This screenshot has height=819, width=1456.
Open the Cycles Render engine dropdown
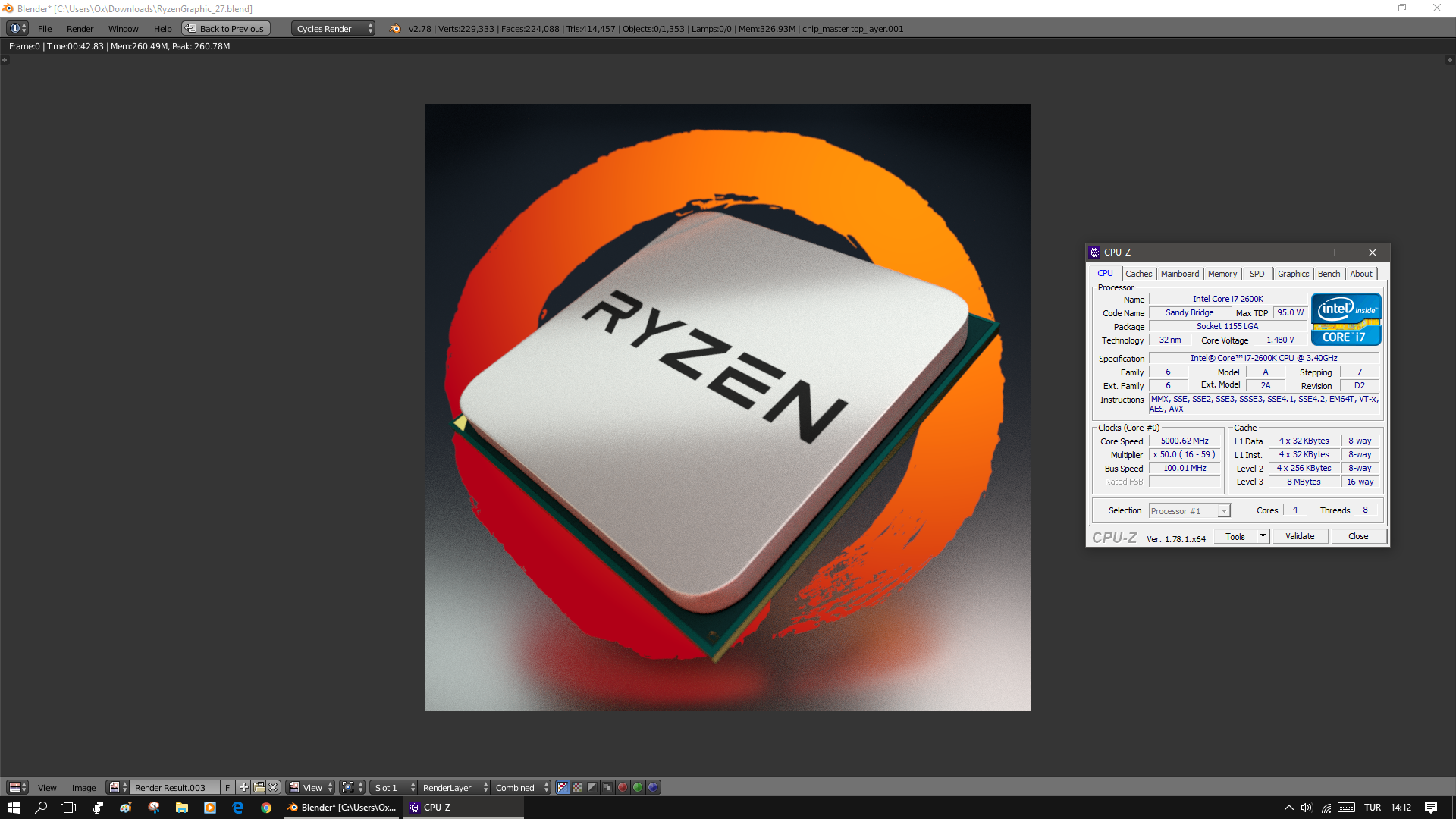pos(334,29)
